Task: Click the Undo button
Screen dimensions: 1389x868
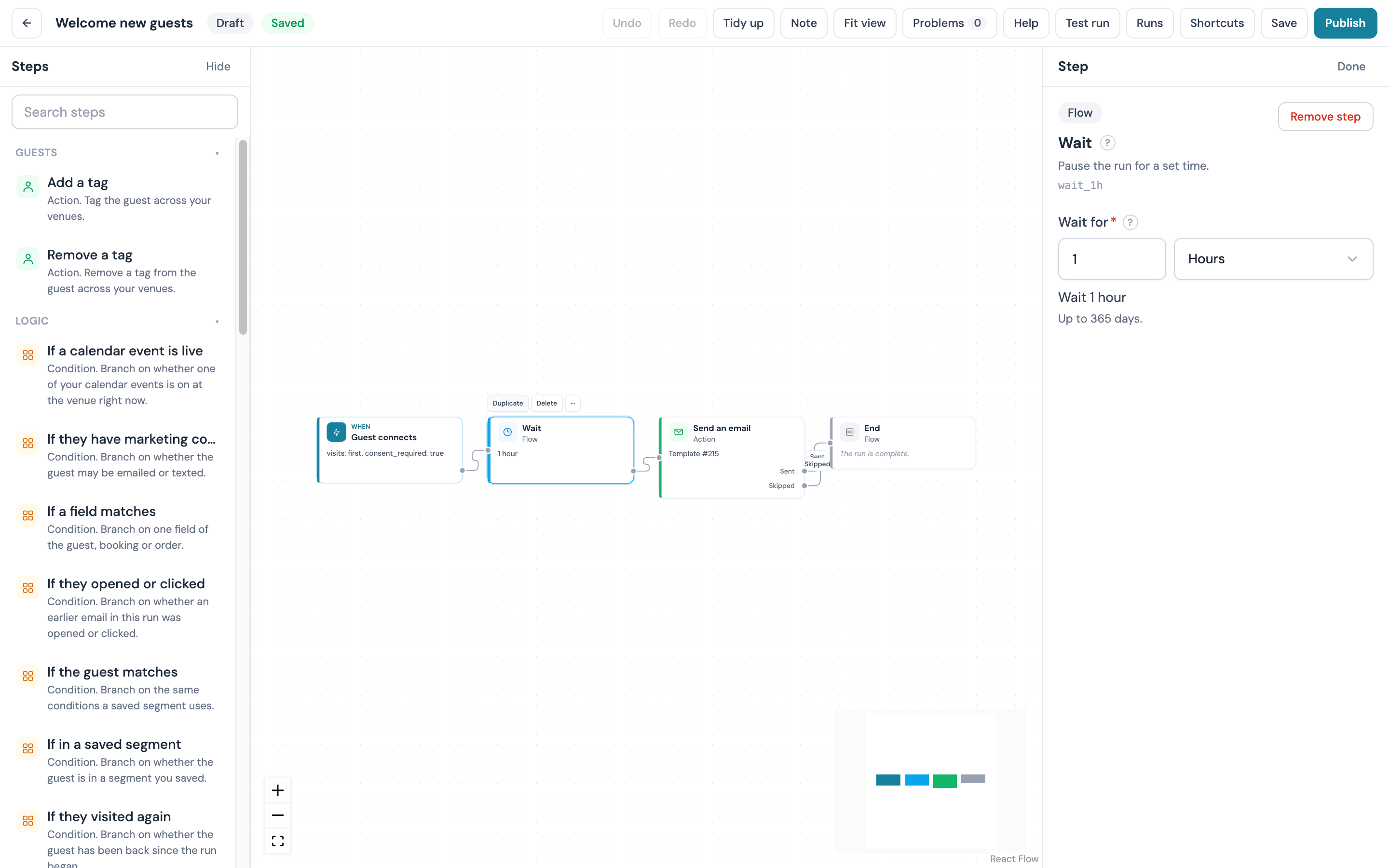Action: pos(626,23)
